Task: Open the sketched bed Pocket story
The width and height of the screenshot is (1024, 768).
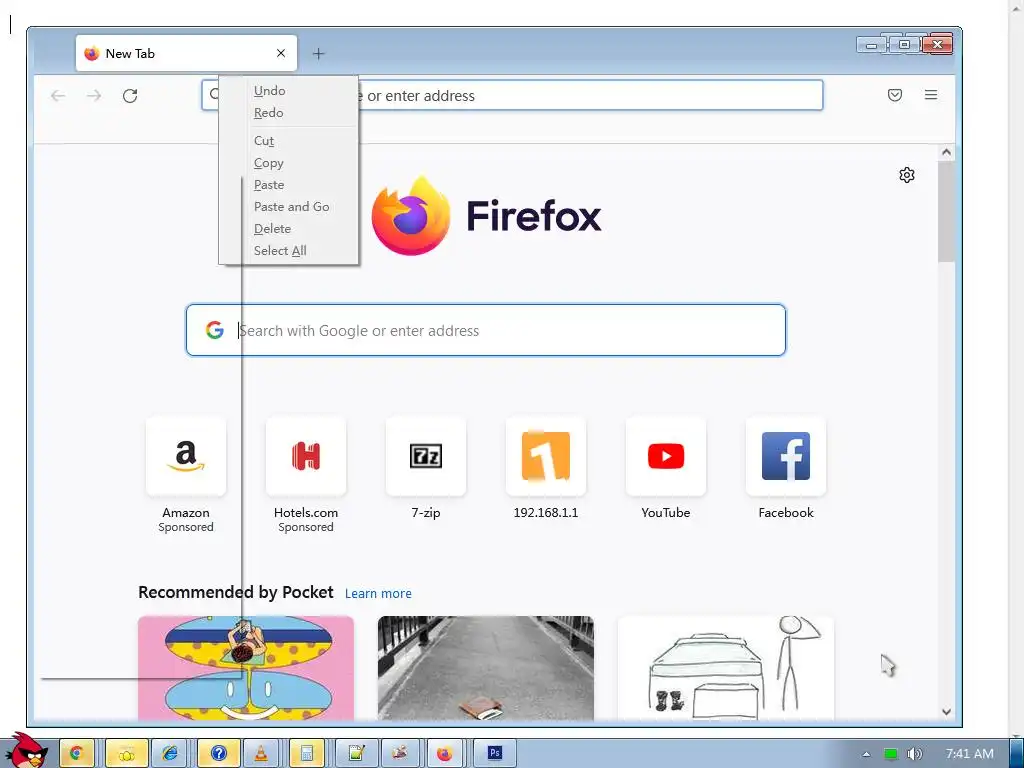Action: click(726, 667)
